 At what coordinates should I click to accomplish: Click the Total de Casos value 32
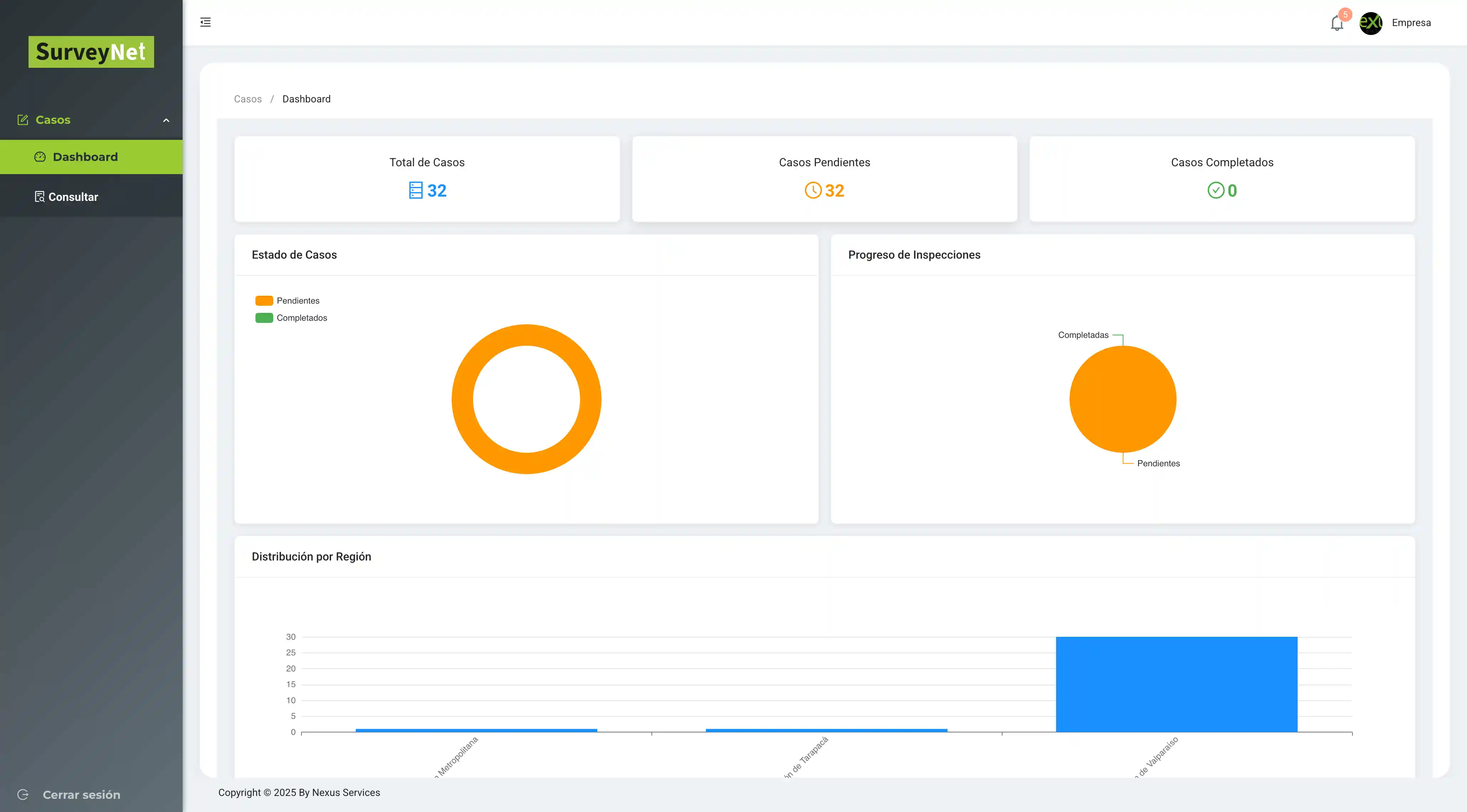point(437,190)
